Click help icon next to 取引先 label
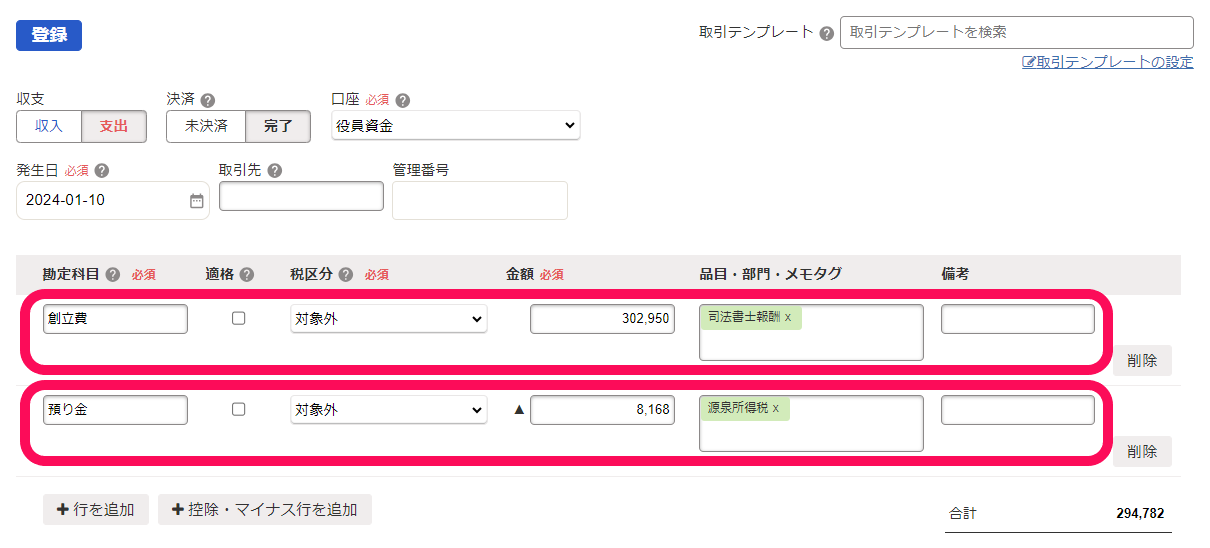1210x548 pixels. point(275,171)
